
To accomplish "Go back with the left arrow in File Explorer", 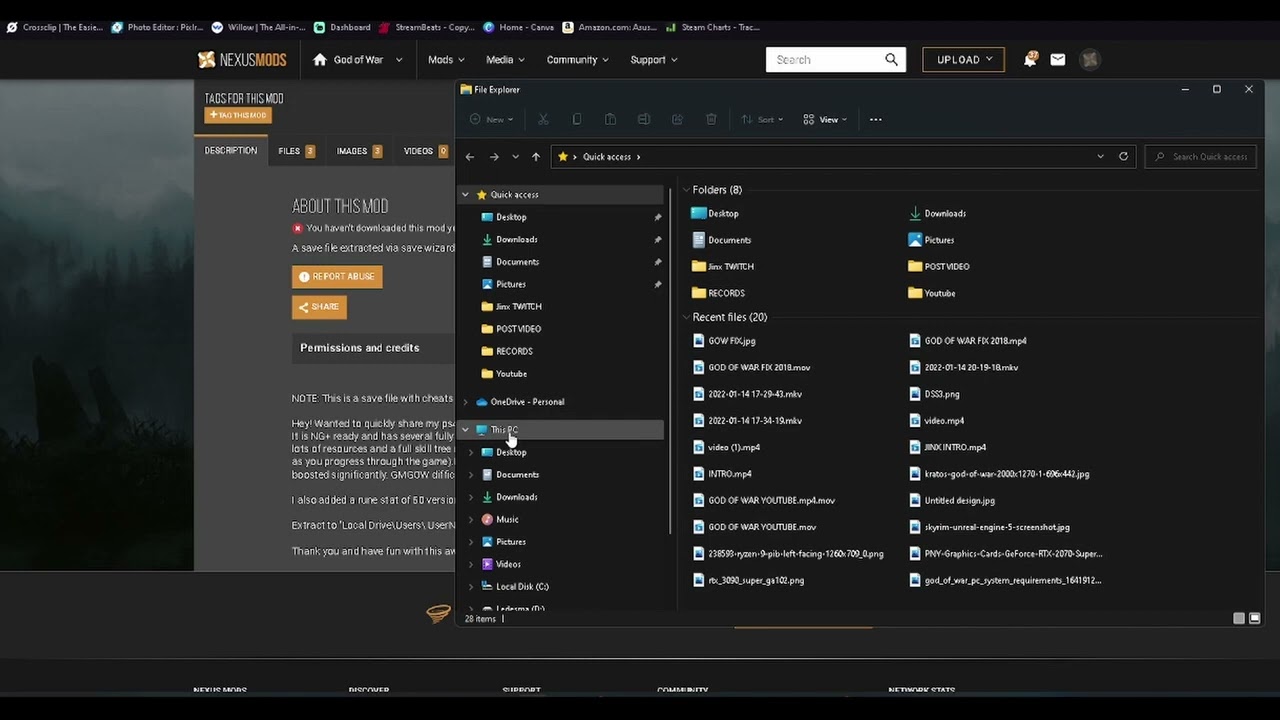I will coord(470,157).
